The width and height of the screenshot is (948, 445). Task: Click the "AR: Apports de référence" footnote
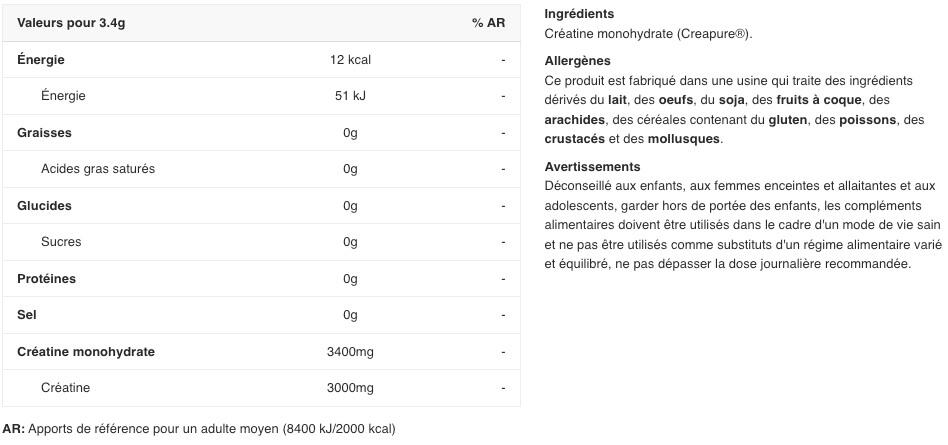199,429
